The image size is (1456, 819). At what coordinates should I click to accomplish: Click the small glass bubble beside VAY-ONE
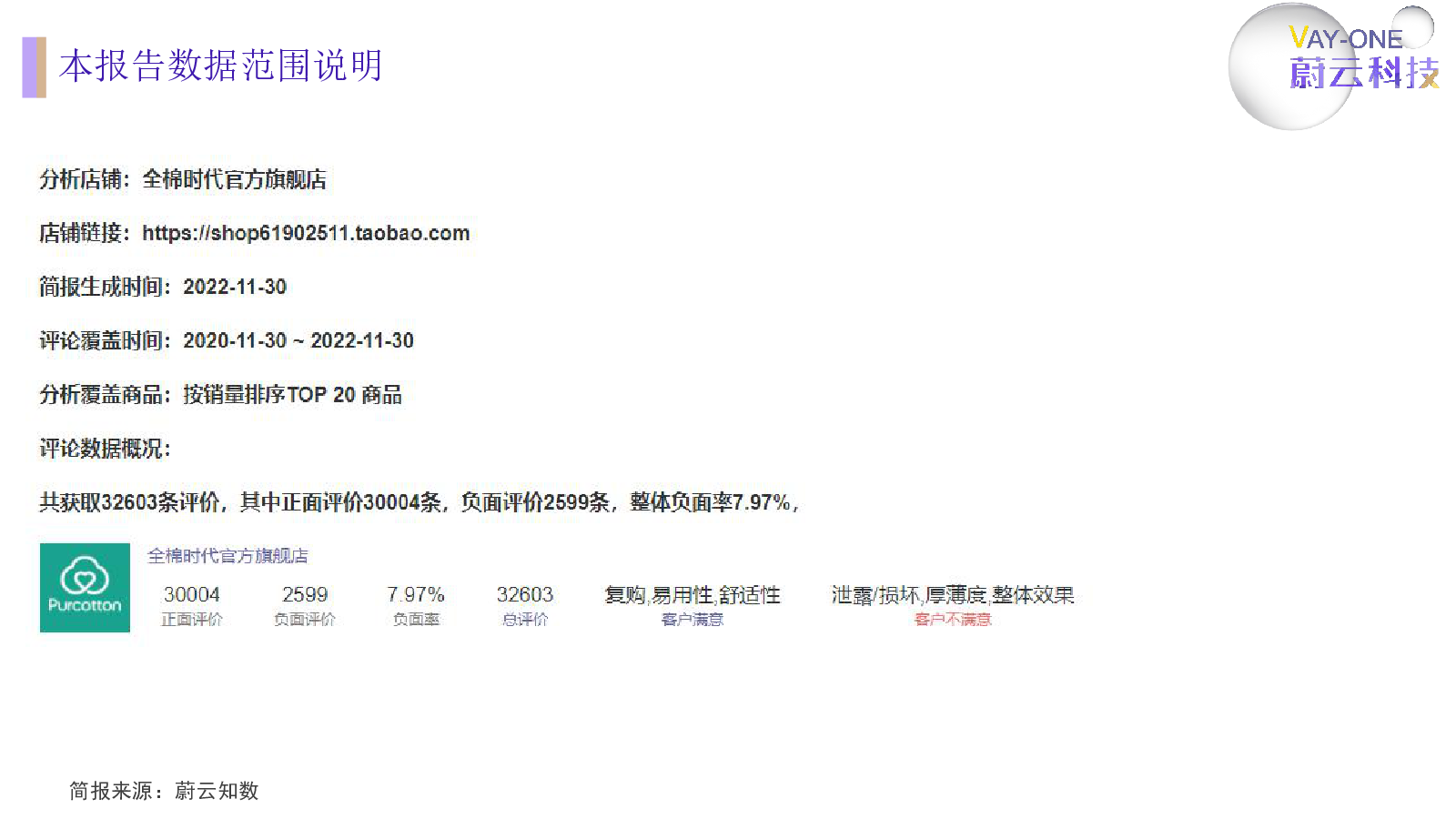tap(1413, 25)
